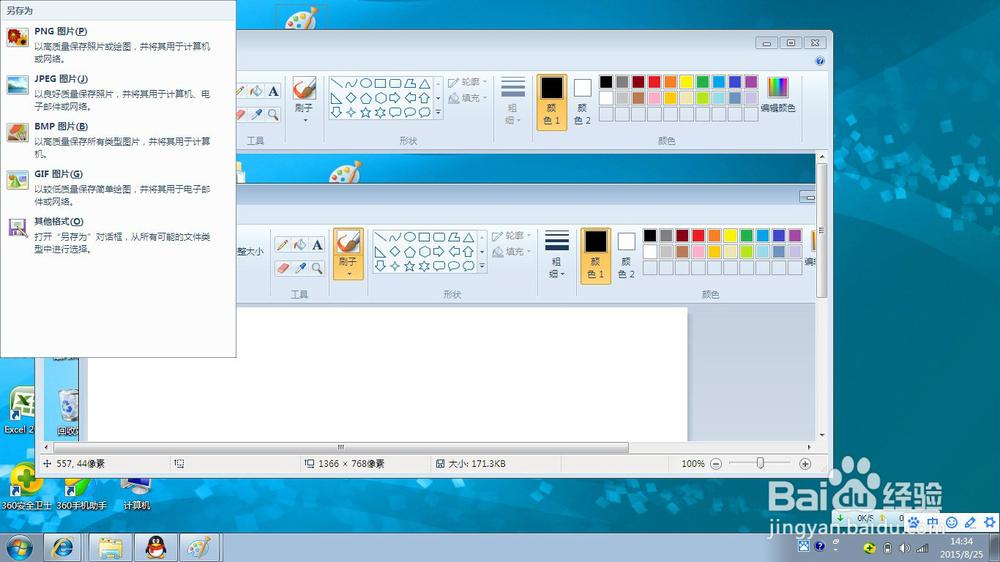Click the zoom slider handle in status bar
Viewport: 1000px width, 562px height.
(x=760, y=463)
